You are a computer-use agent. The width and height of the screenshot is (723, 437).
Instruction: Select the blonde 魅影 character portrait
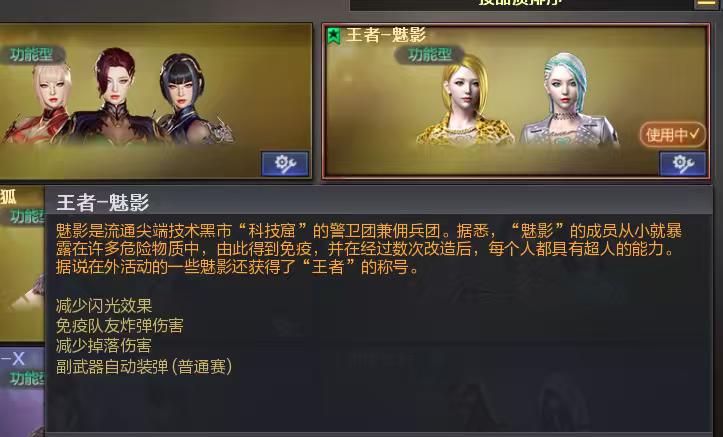[464, 99]
